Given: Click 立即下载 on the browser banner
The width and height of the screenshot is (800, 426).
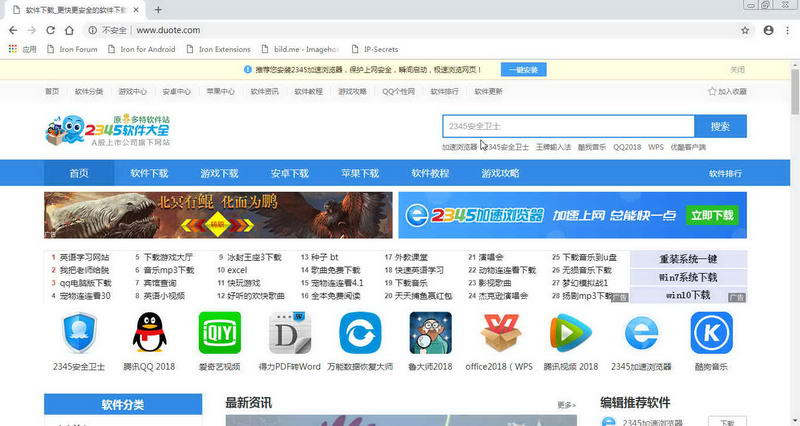Looking at the screenshot, I should tap(712, 215).
